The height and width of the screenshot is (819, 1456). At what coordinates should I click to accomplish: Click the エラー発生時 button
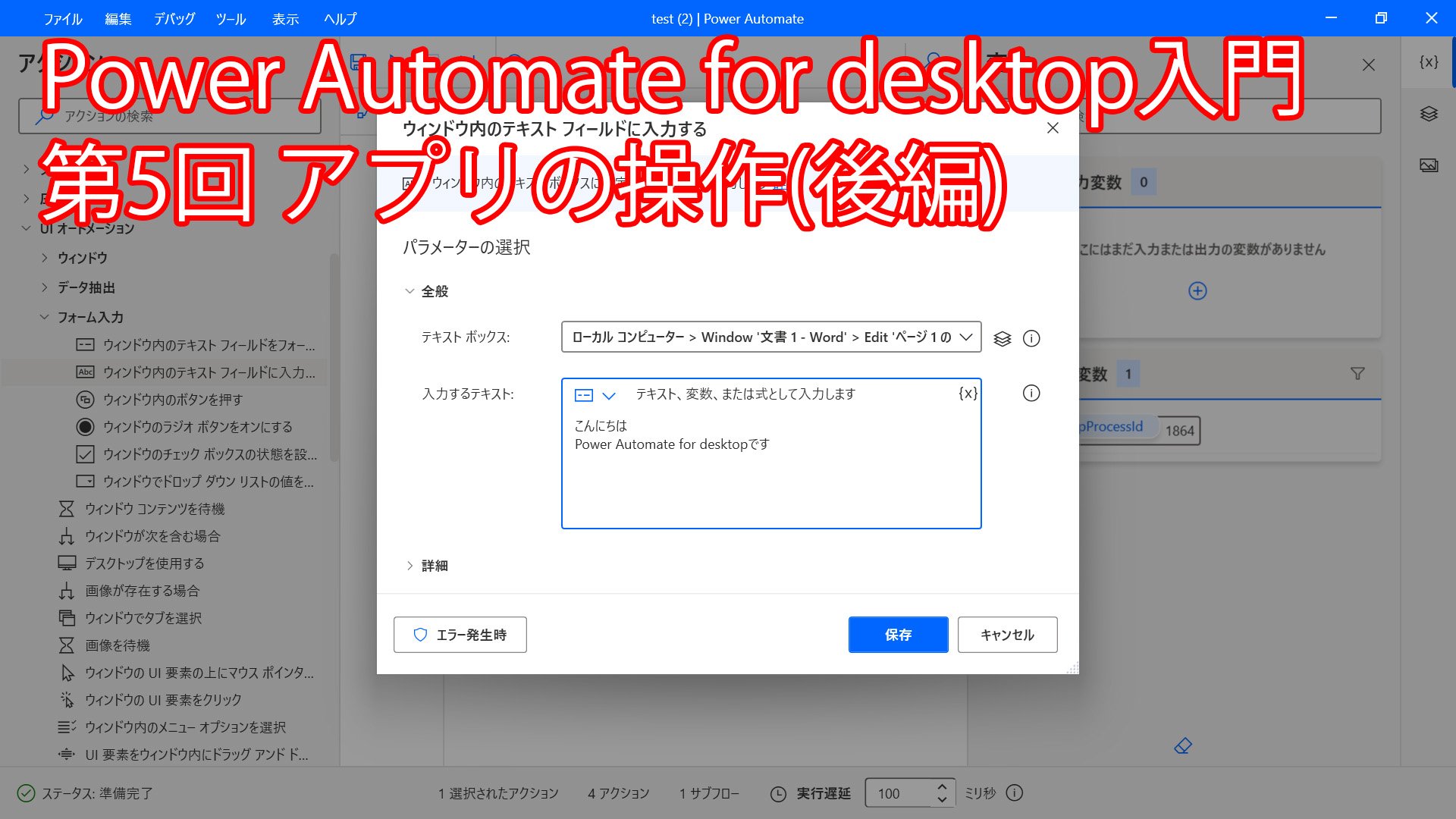coord(460,635)
